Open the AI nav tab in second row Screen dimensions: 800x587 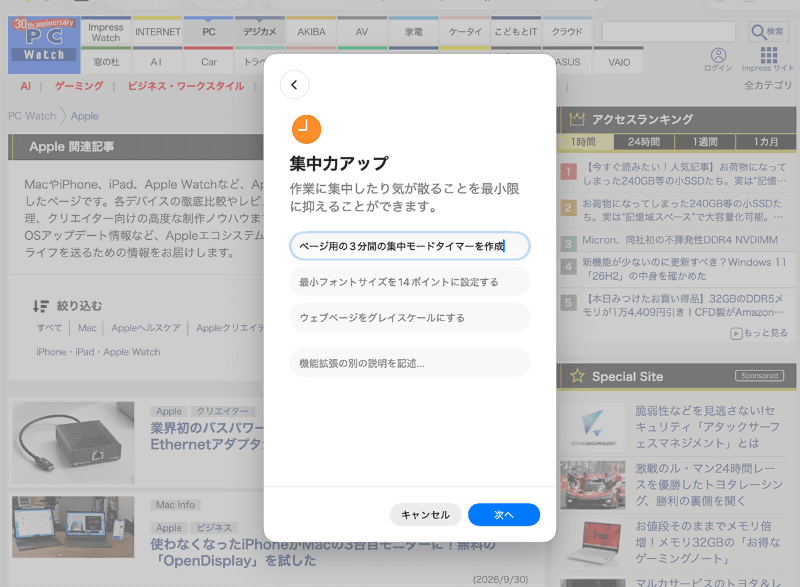[x=156, y=62]
